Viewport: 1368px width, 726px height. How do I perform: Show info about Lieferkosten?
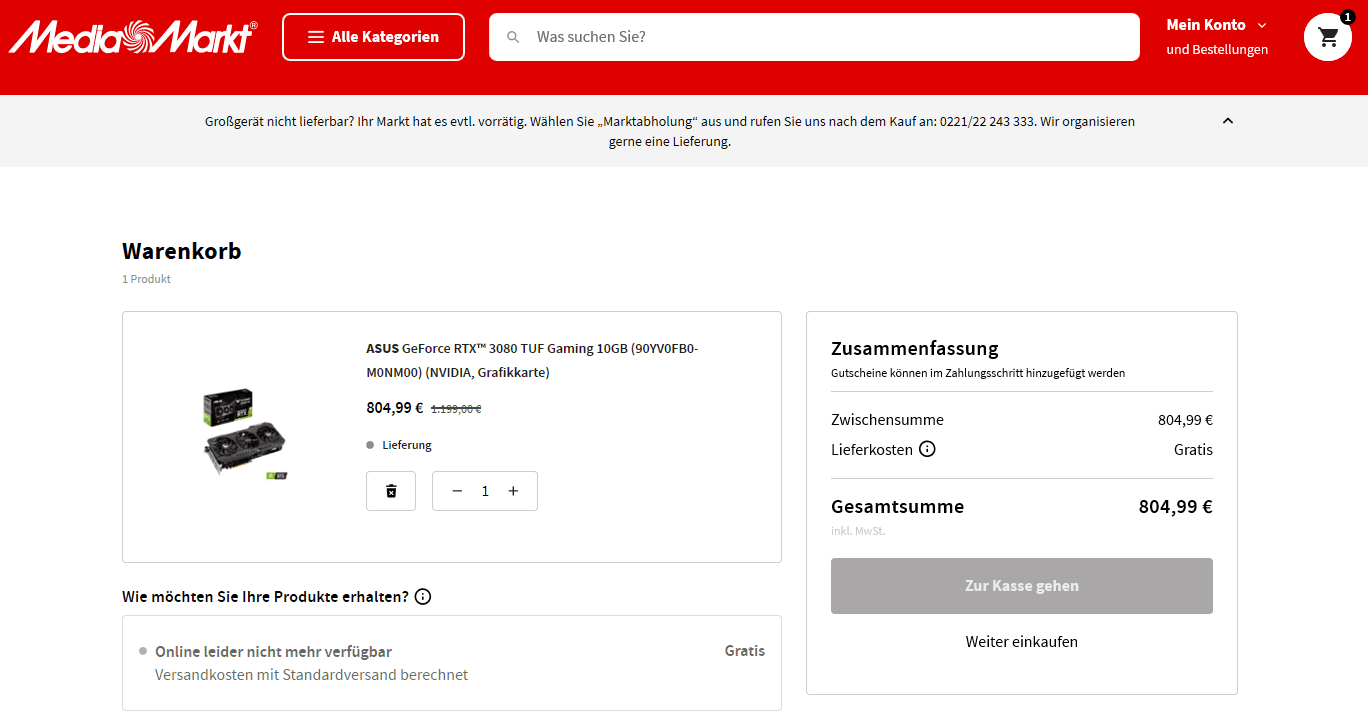(927, 449)
